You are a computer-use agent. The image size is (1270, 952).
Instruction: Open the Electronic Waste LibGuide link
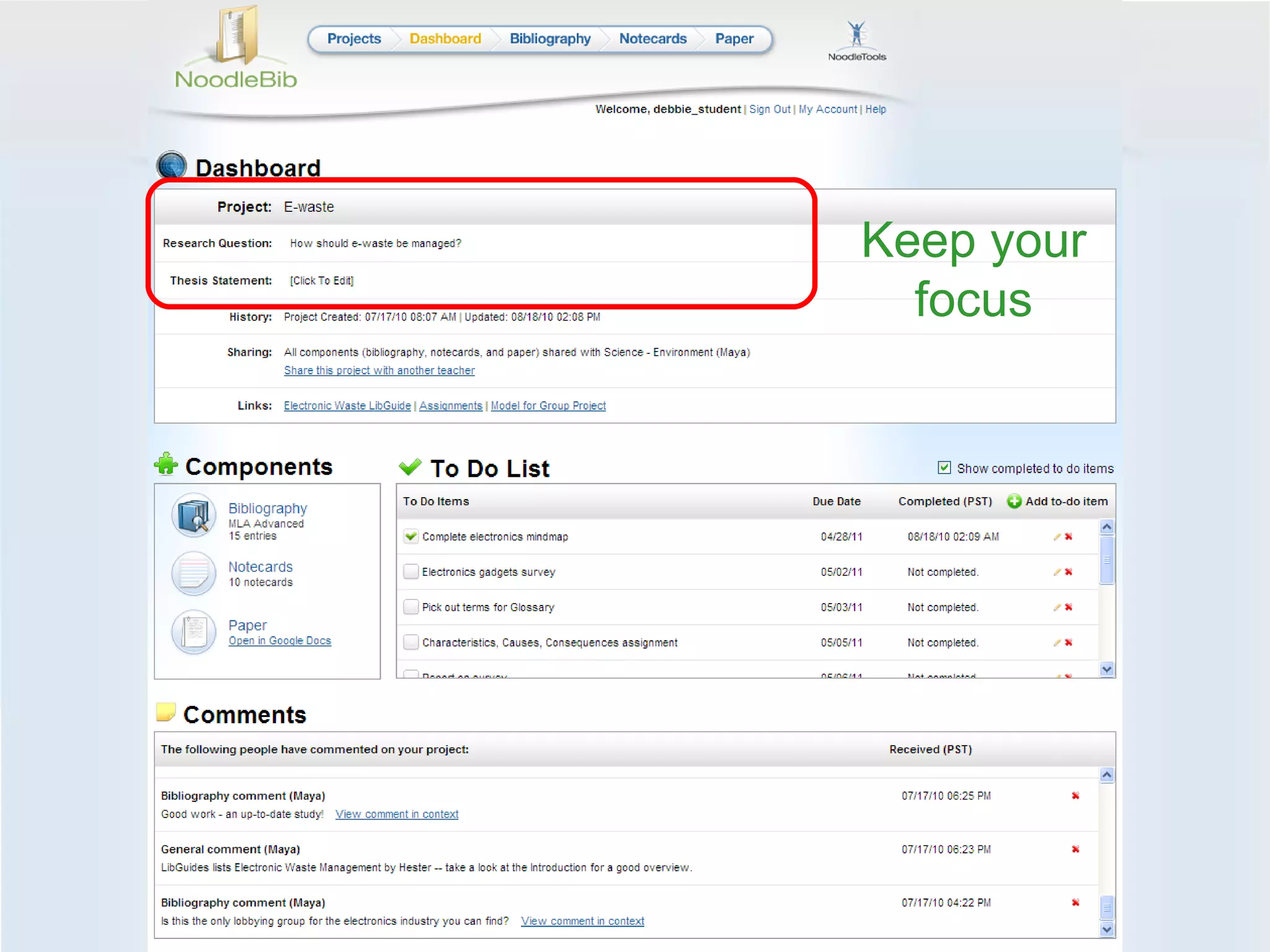(x=347, y=406)
